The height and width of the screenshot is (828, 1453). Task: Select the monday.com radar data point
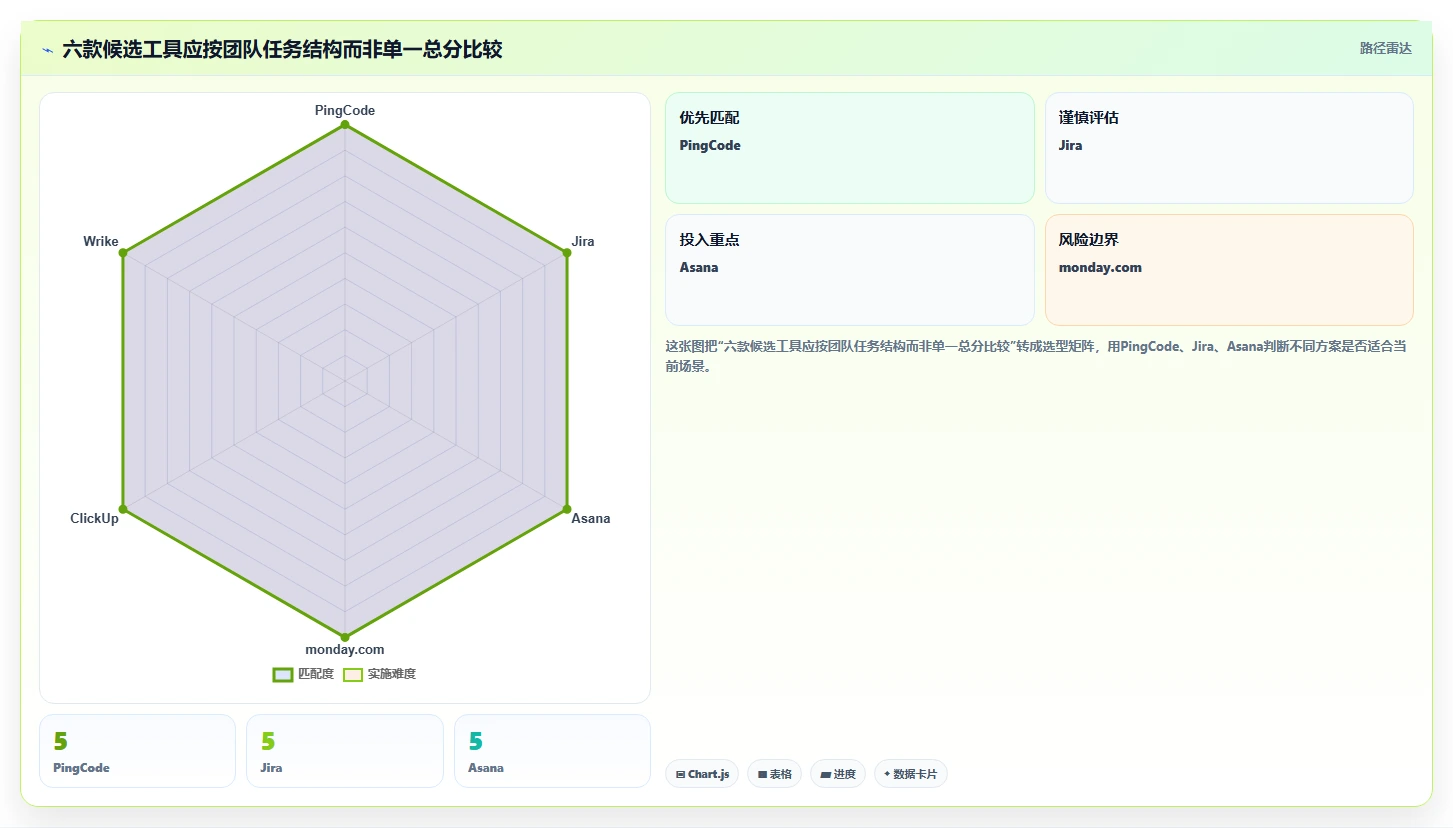coord(345,637)
